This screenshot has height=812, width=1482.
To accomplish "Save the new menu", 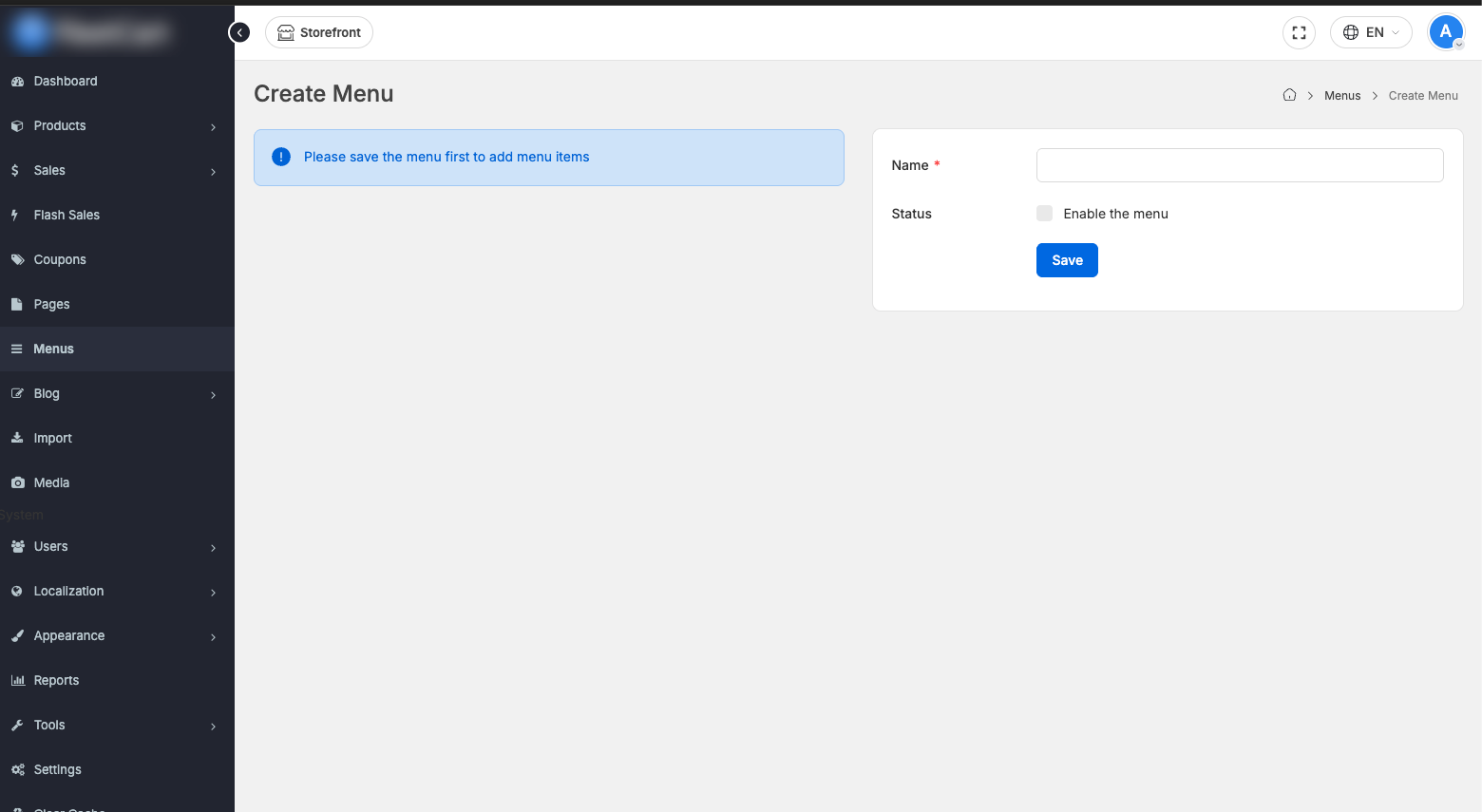I will [1066, 259].
